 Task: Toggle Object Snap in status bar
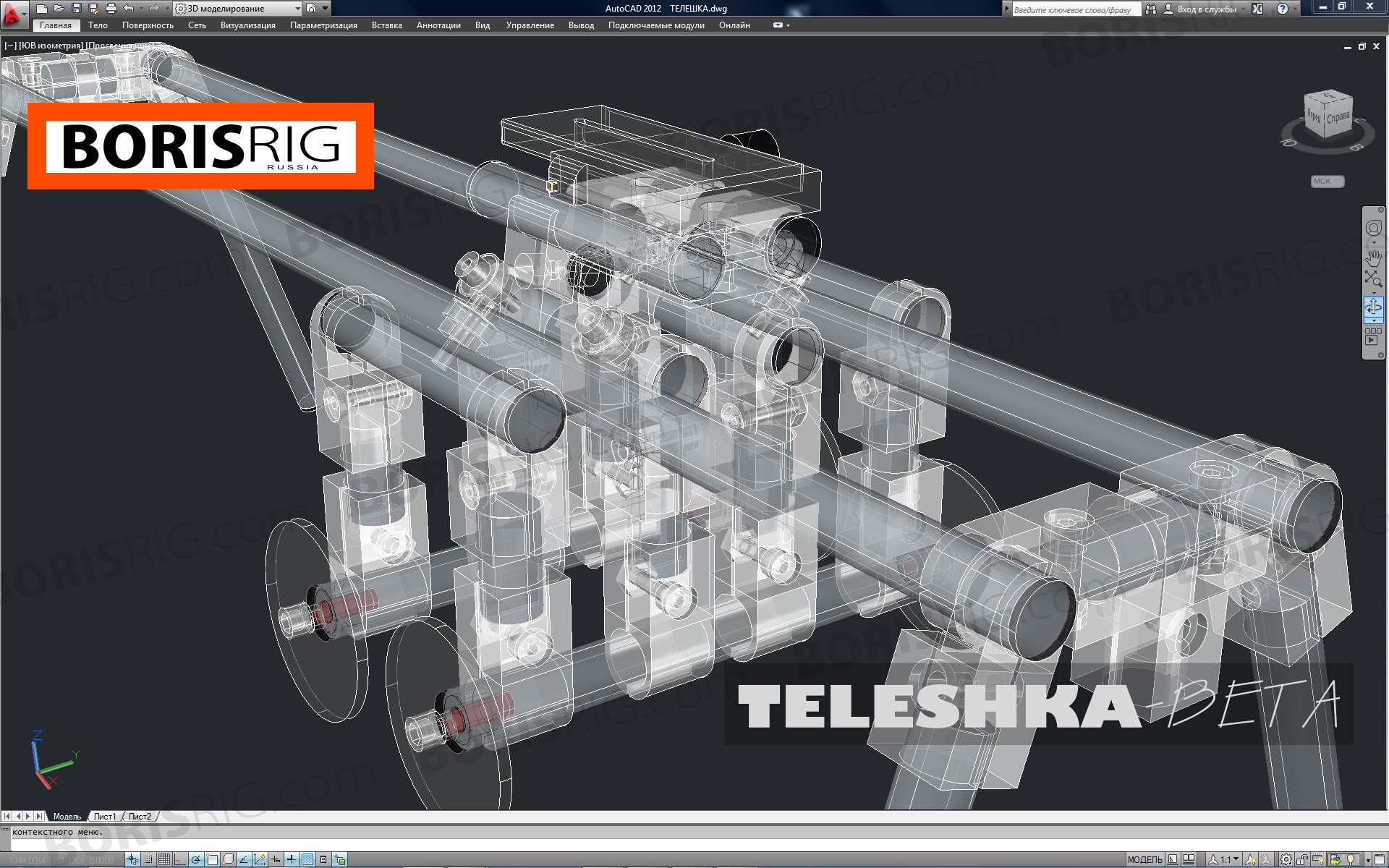pyautogui.click(x=212, y=860)
